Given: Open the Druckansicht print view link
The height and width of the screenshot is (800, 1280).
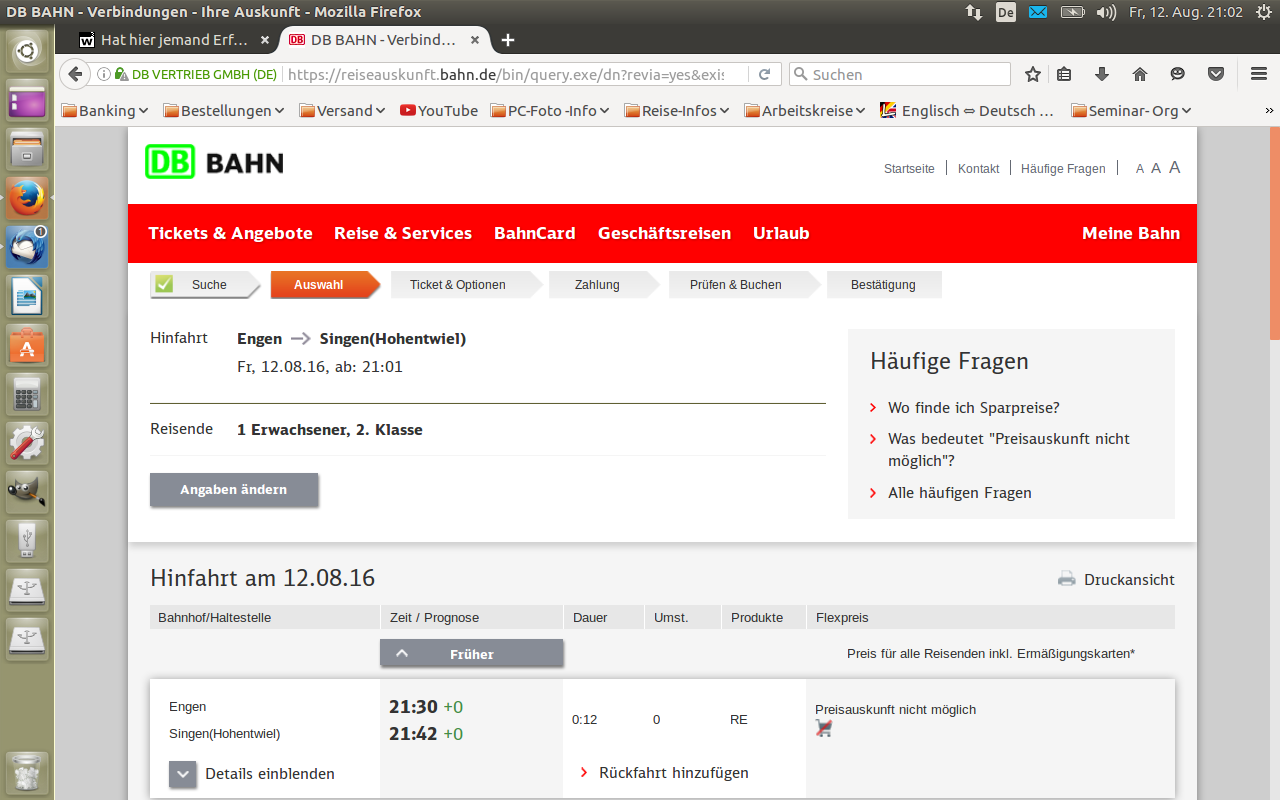Looking at the screenshot, I should pyautogui.click(x=1129, y=580).
